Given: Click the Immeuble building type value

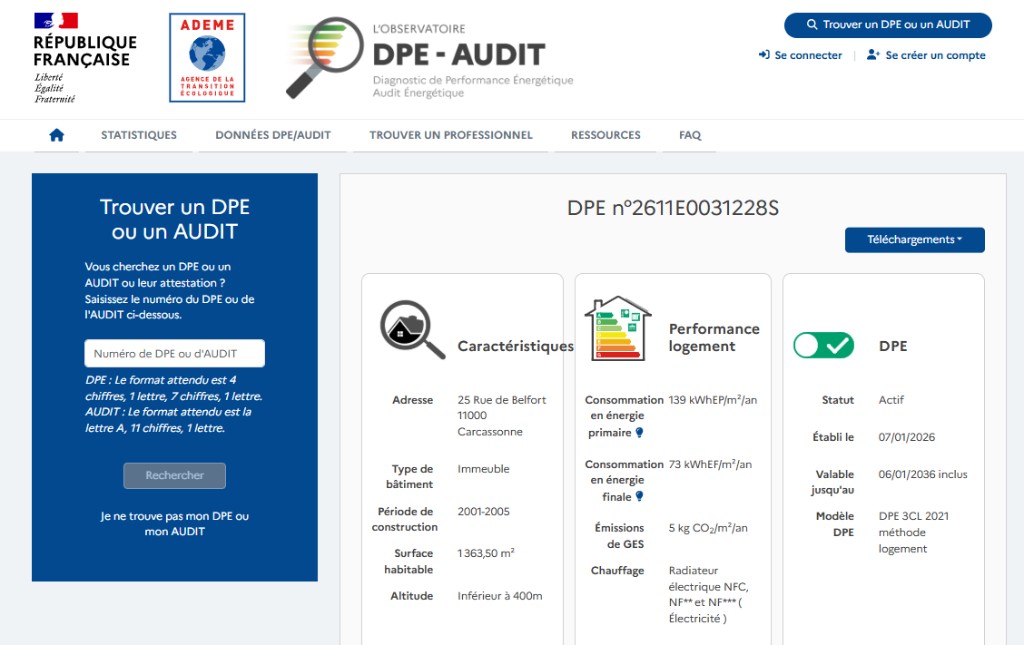Looking at the screenshot, I should pos(483,469).
